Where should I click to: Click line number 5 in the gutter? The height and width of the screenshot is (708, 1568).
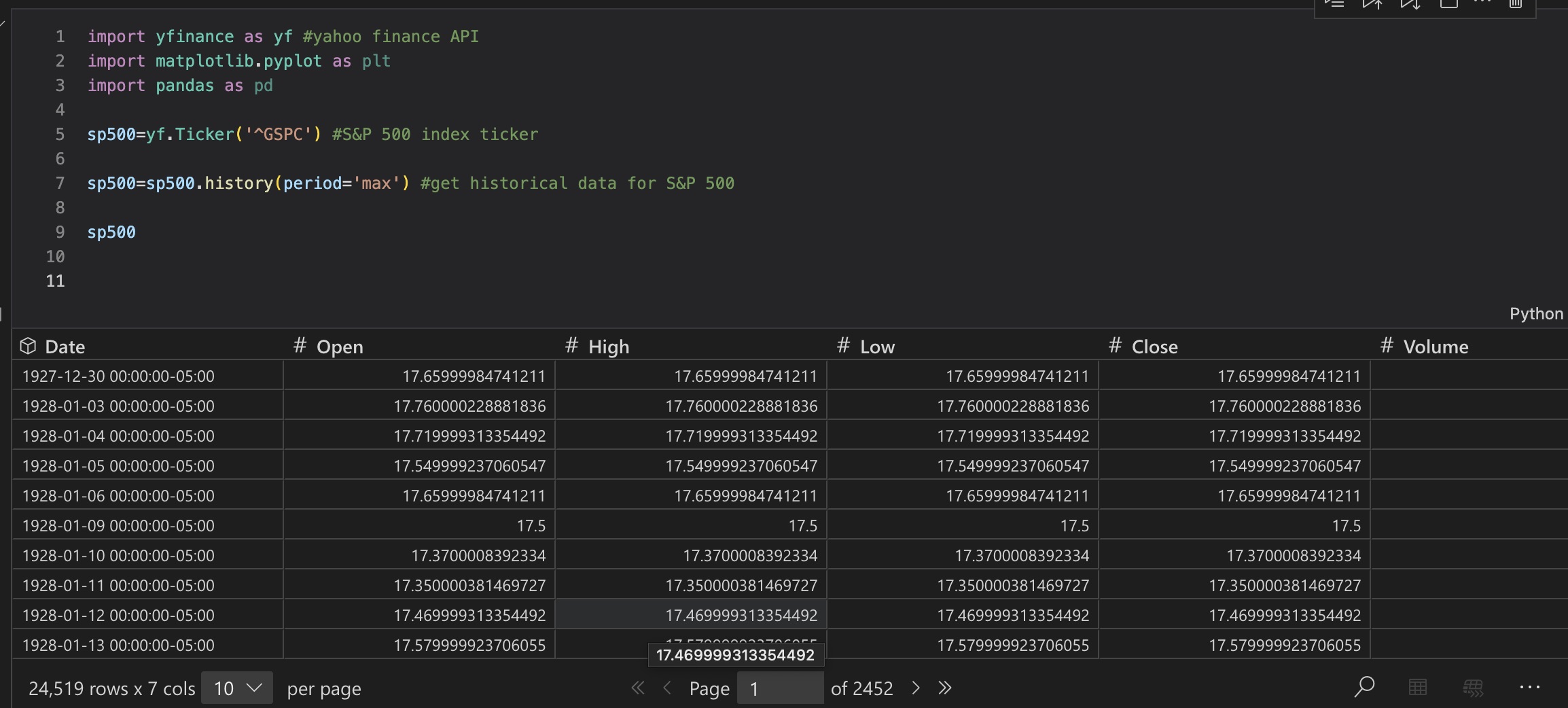pos(60,134)
